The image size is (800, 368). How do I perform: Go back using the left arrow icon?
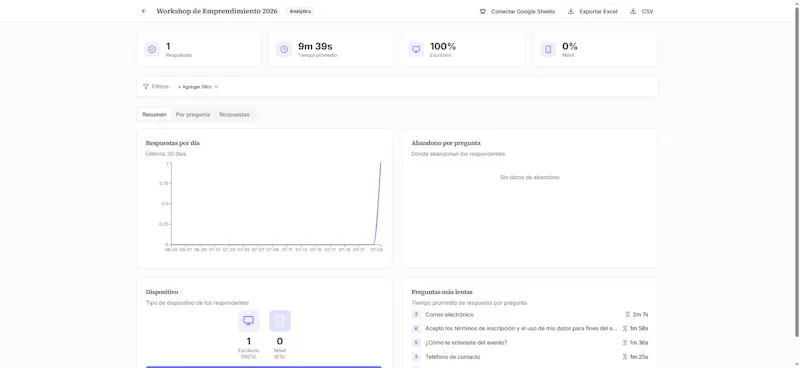point(144,11)
